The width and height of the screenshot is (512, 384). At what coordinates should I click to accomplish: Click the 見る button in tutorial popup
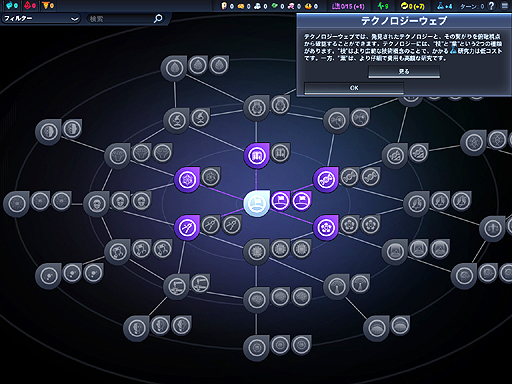(404, 71)
